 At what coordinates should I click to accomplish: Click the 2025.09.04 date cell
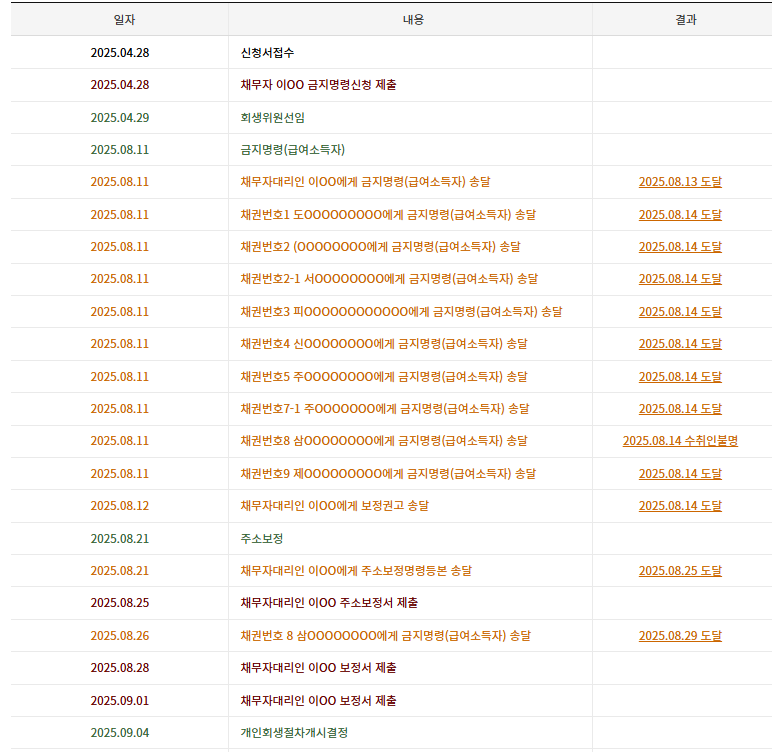(x=120, y=733)
